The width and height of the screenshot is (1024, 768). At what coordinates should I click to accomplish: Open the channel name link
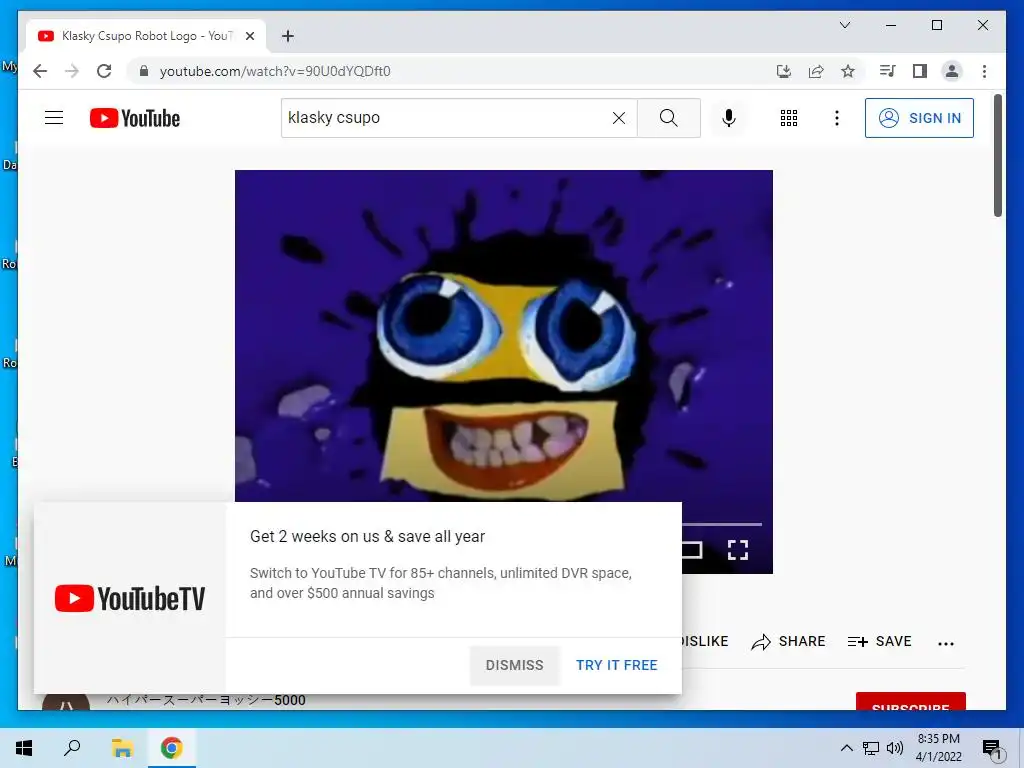(x=206, y=700)
